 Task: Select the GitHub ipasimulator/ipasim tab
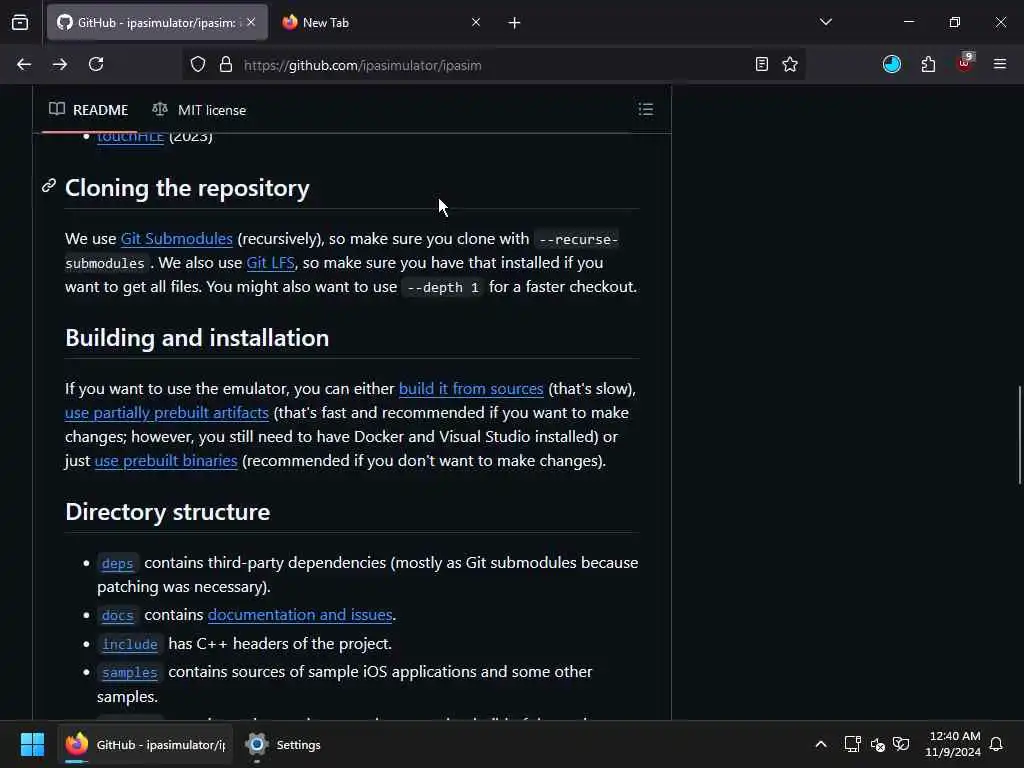pos(157,22)
